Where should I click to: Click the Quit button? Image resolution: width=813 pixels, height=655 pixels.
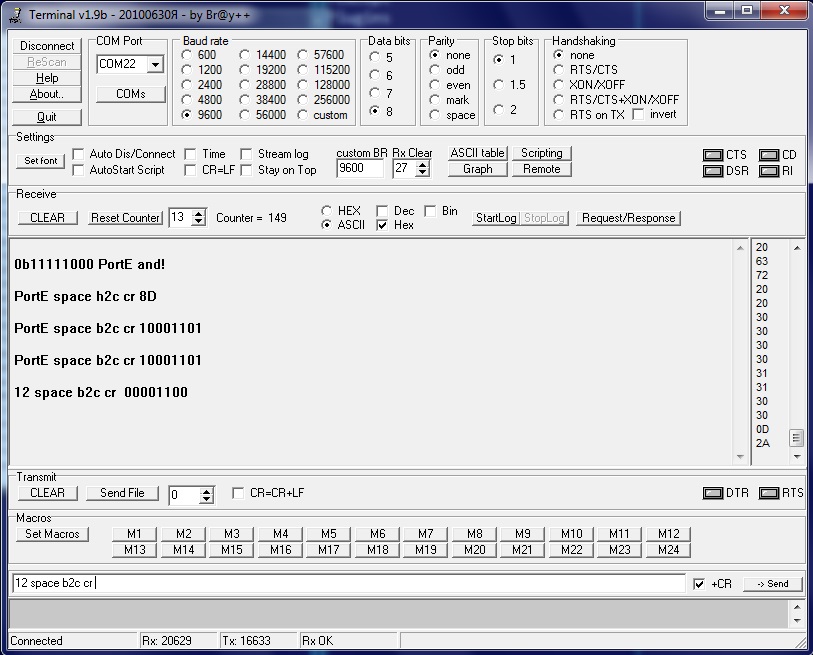pos(47,117)
